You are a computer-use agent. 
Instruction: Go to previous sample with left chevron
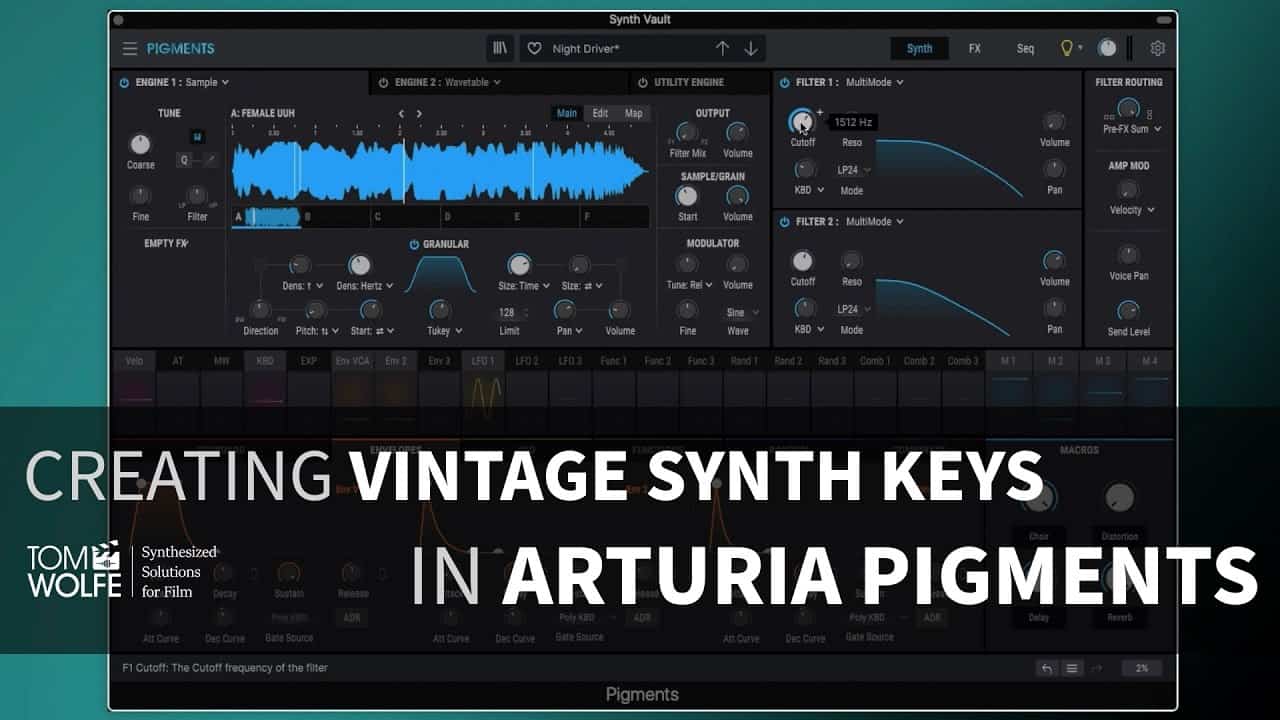(401, 113)
